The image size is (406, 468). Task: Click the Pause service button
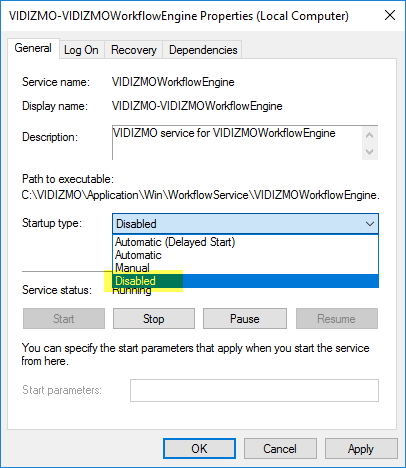(245, 319)
